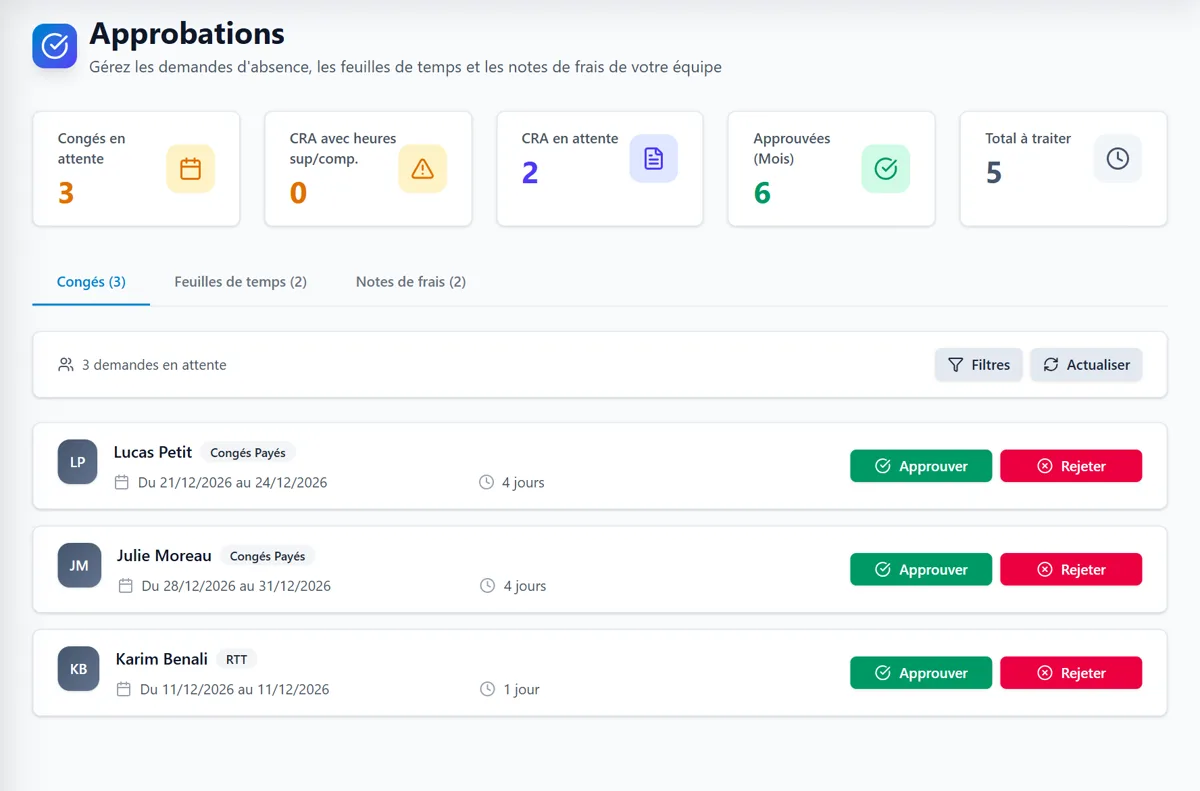Screen dimensions: 1200x791
Task: Click the CRA avec heures sup/comp. count 0
Action: [298, 193]
